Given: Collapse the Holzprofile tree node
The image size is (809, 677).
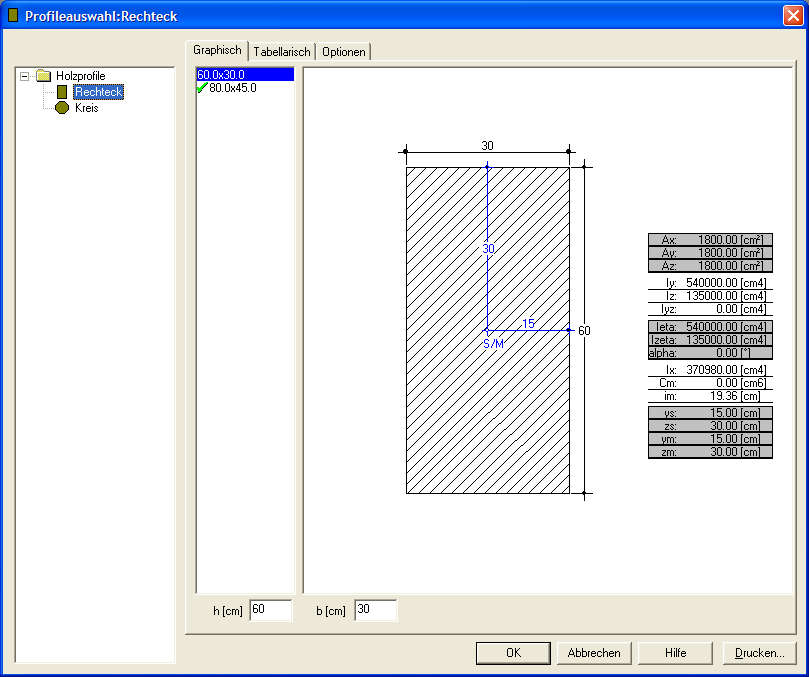Looking at the screenshot, I should [x=25, y=76].
